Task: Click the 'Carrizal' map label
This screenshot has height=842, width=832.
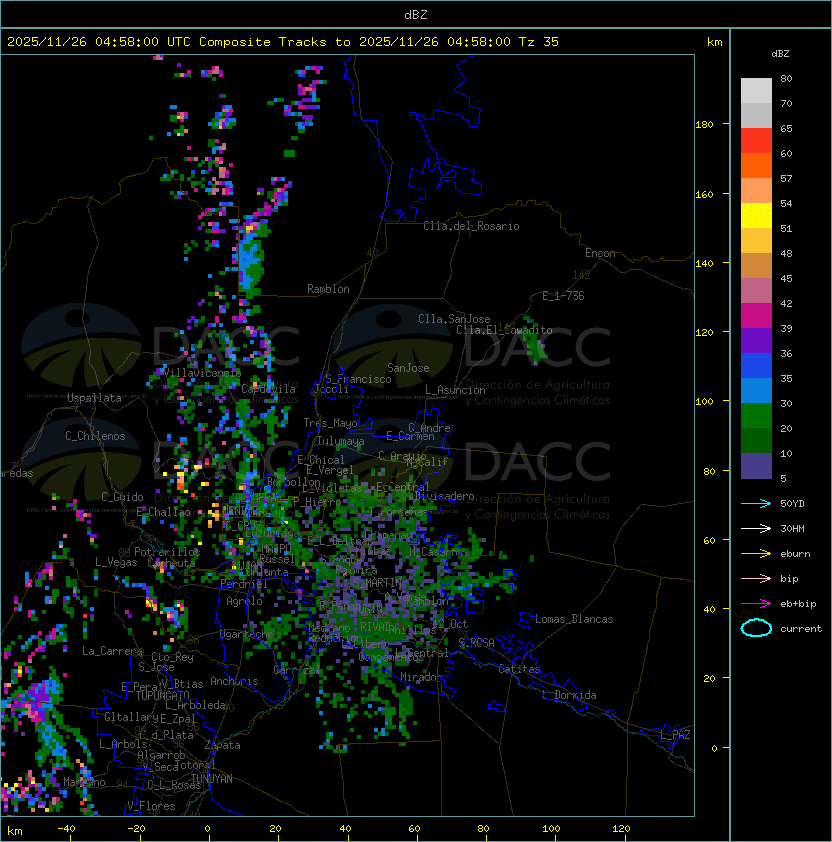Action: coord(297,670)
